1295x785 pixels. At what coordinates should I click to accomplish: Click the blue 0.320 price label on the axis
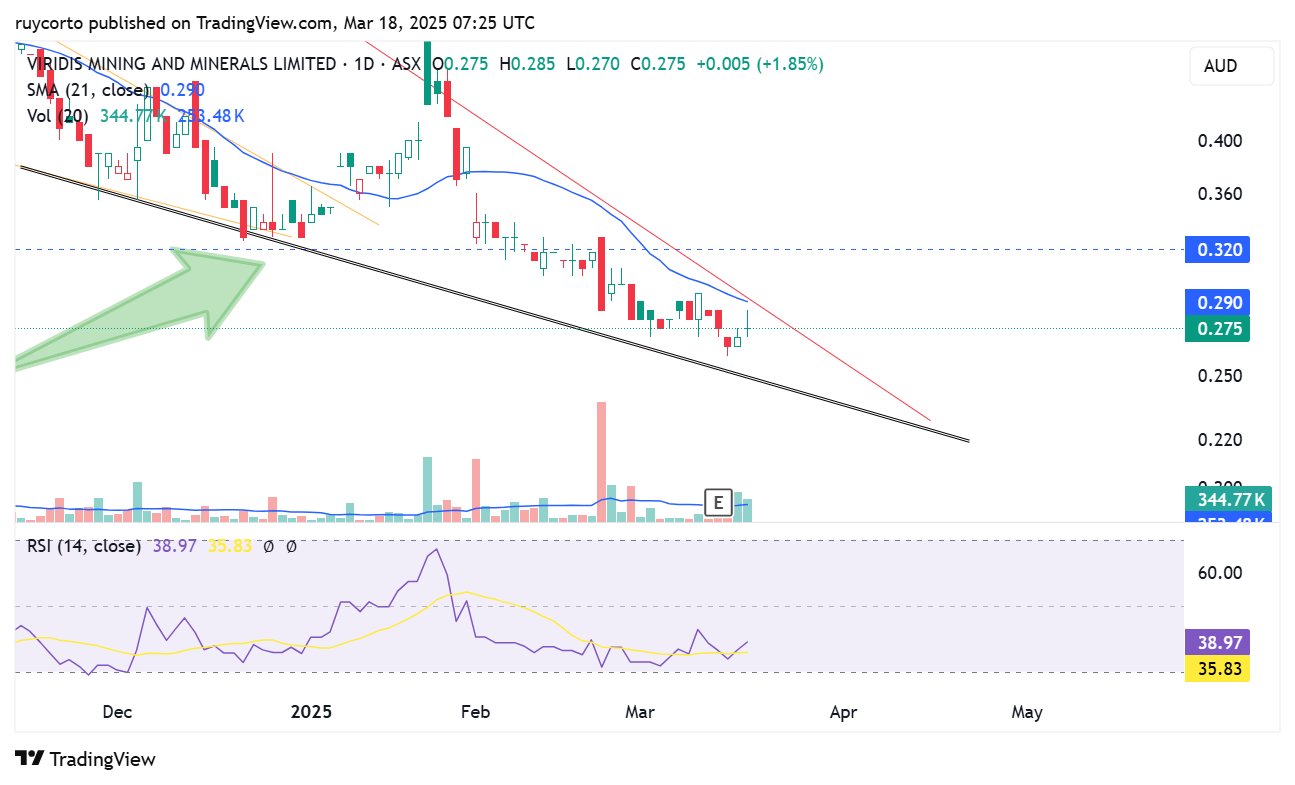1217,249
